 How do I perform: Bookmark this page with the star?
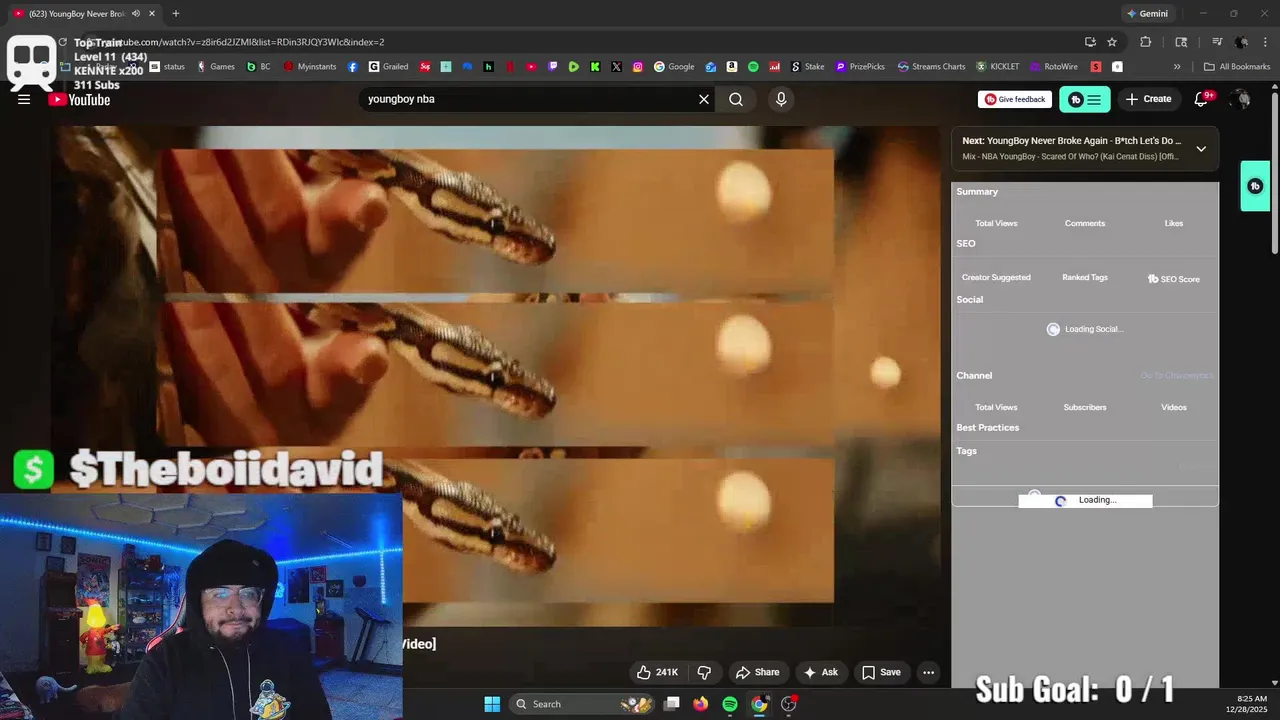1112,42
